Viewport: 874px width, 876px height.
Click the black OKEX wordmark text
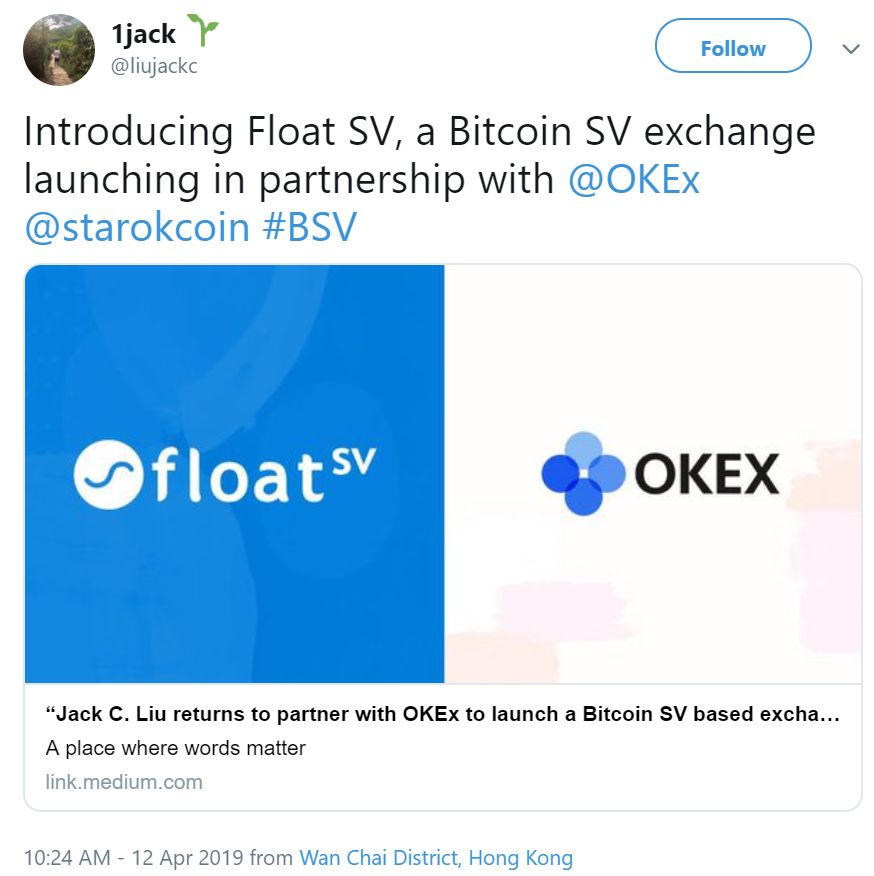(x=706, y=474)
